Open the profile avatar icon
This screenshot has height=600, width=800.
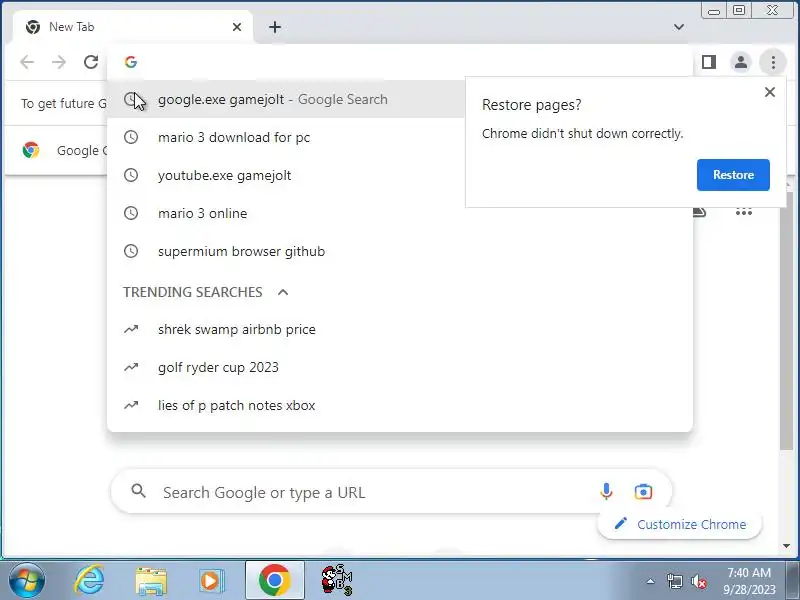(x=741, y=62)
